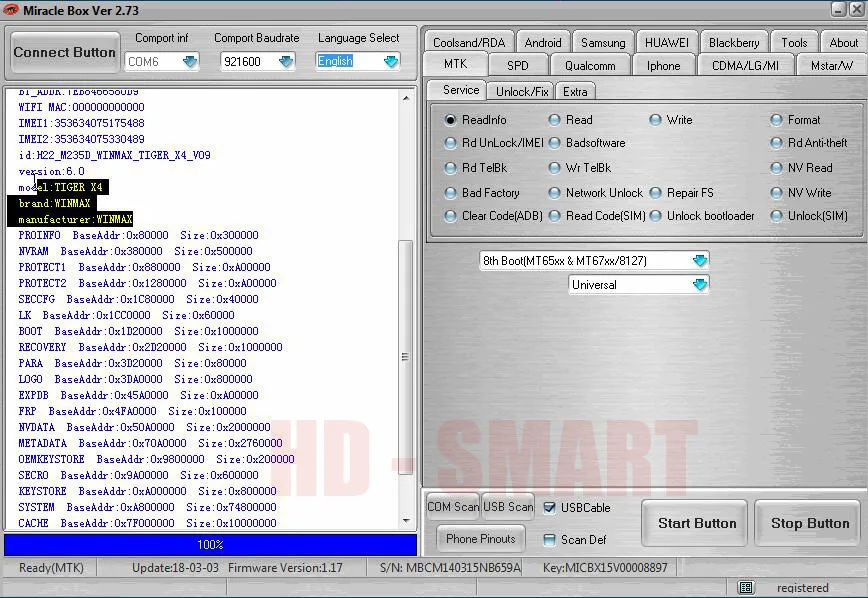Screen dimensions: 868x598
Task: Click the log panel scrollbar thumb
Action: click(x=406, y=357)
